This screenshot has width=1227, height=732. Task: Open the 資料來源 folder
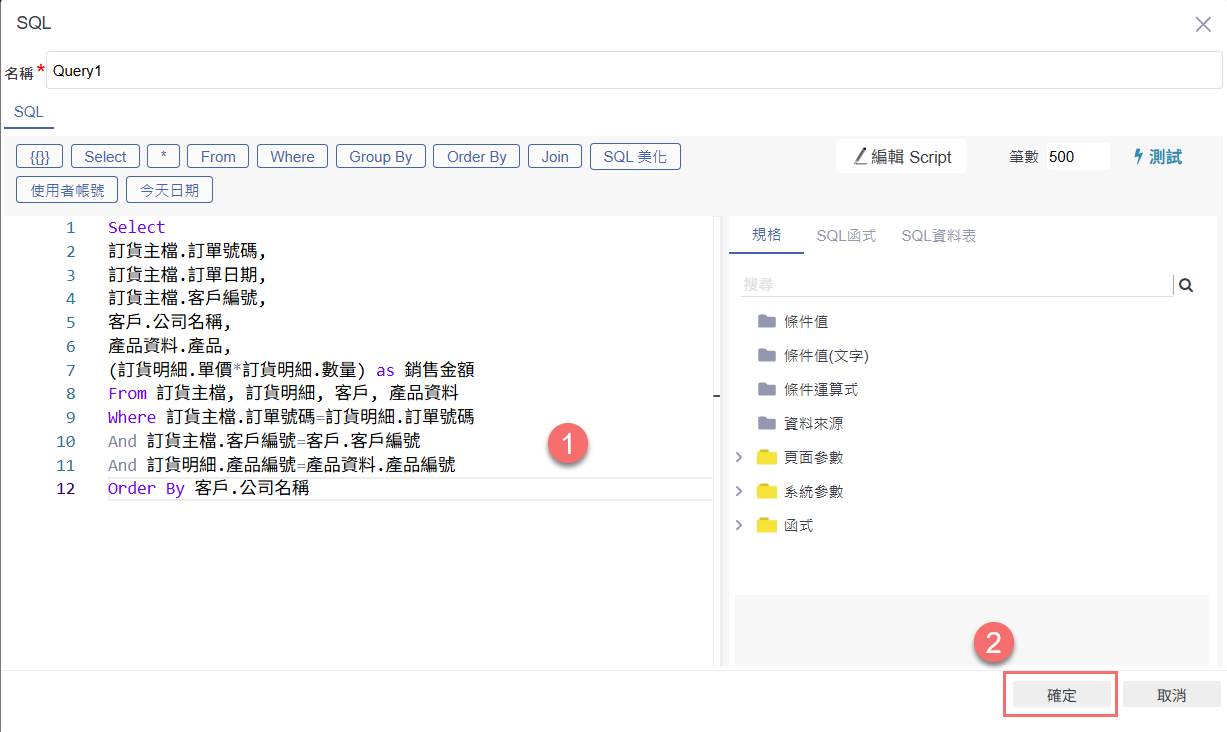(x=813, y=424)
